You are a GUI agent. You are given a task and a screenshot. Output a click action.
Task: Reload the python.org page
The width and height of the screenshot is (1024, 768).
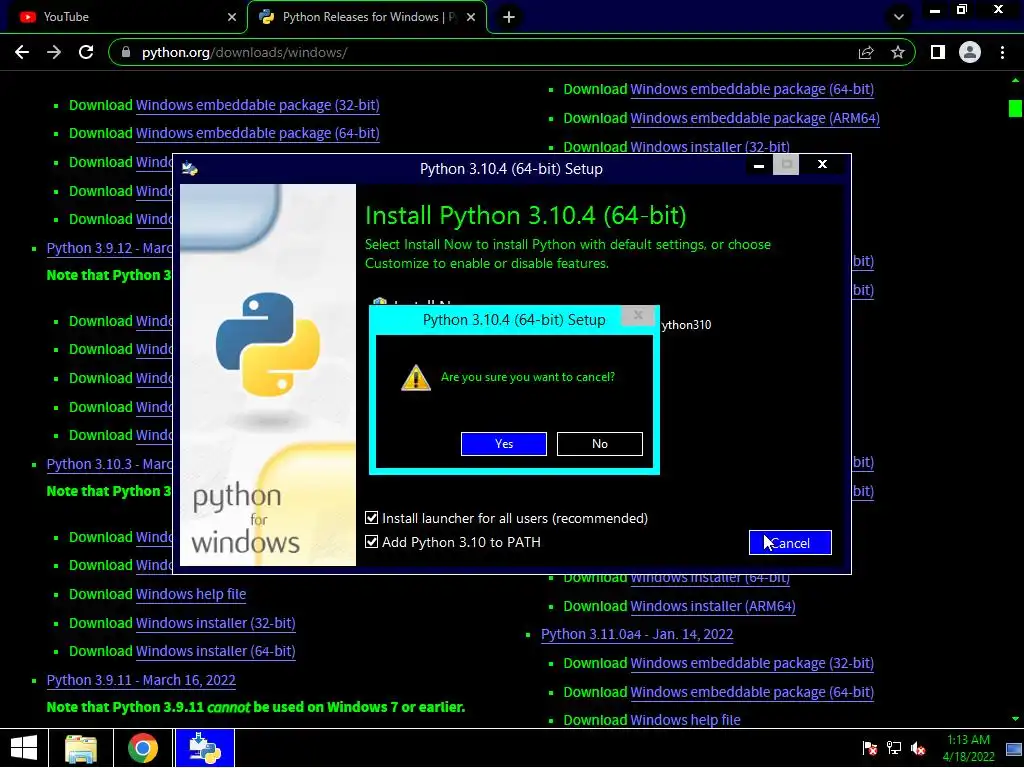coord(86,52)
